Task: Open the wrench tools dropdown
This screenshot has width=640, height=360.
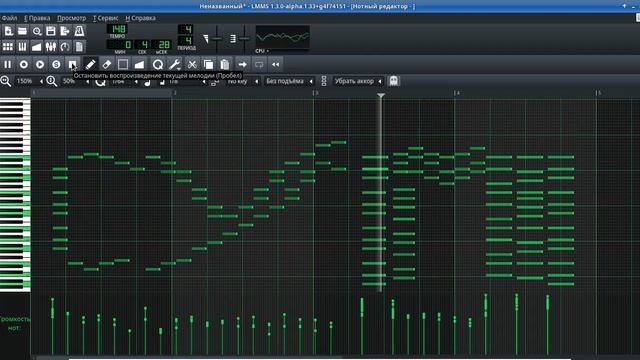Action: pos(175,64)
